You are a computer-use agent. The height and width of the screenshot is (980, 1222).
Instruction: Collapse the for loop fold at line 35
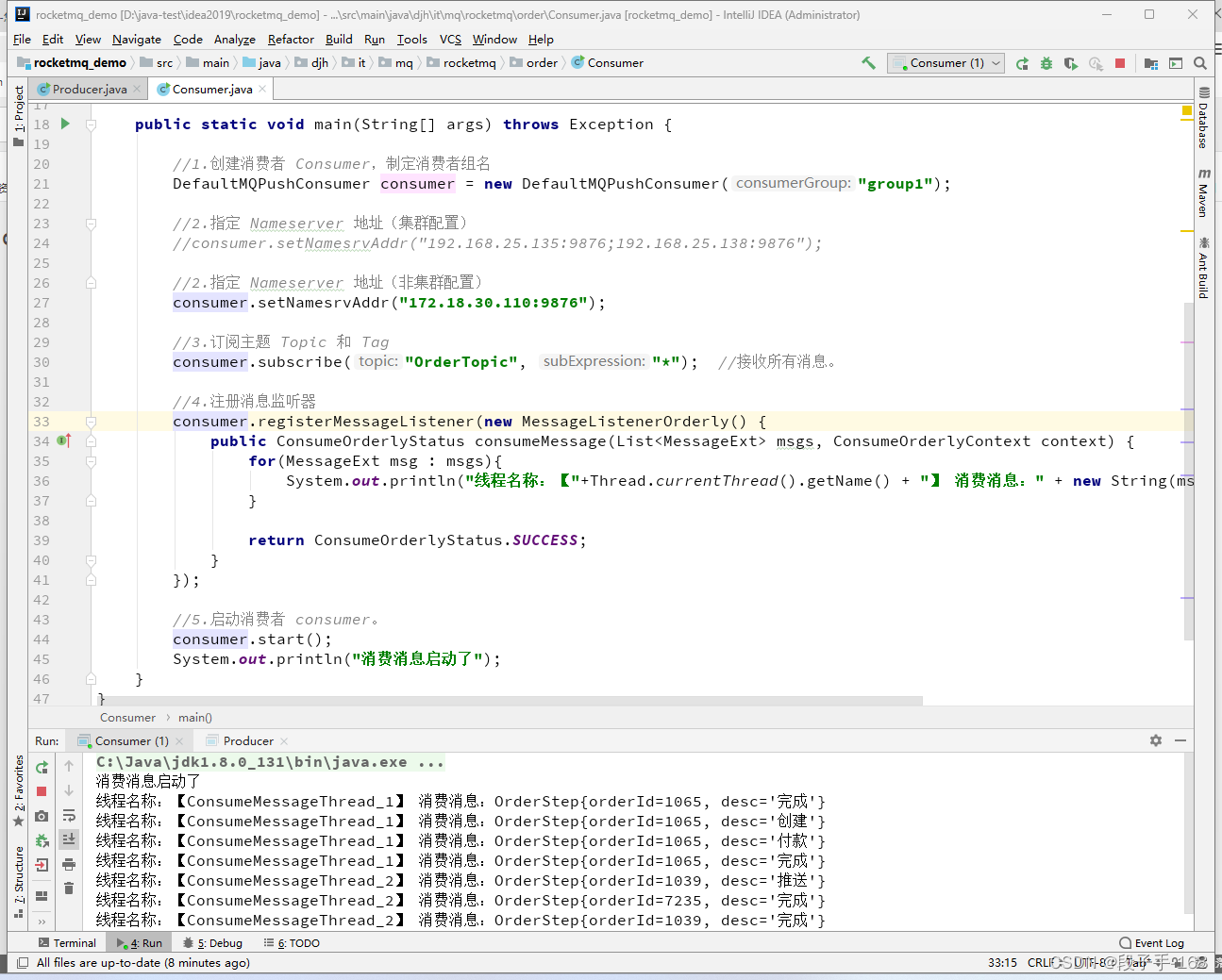coord(91,461)
